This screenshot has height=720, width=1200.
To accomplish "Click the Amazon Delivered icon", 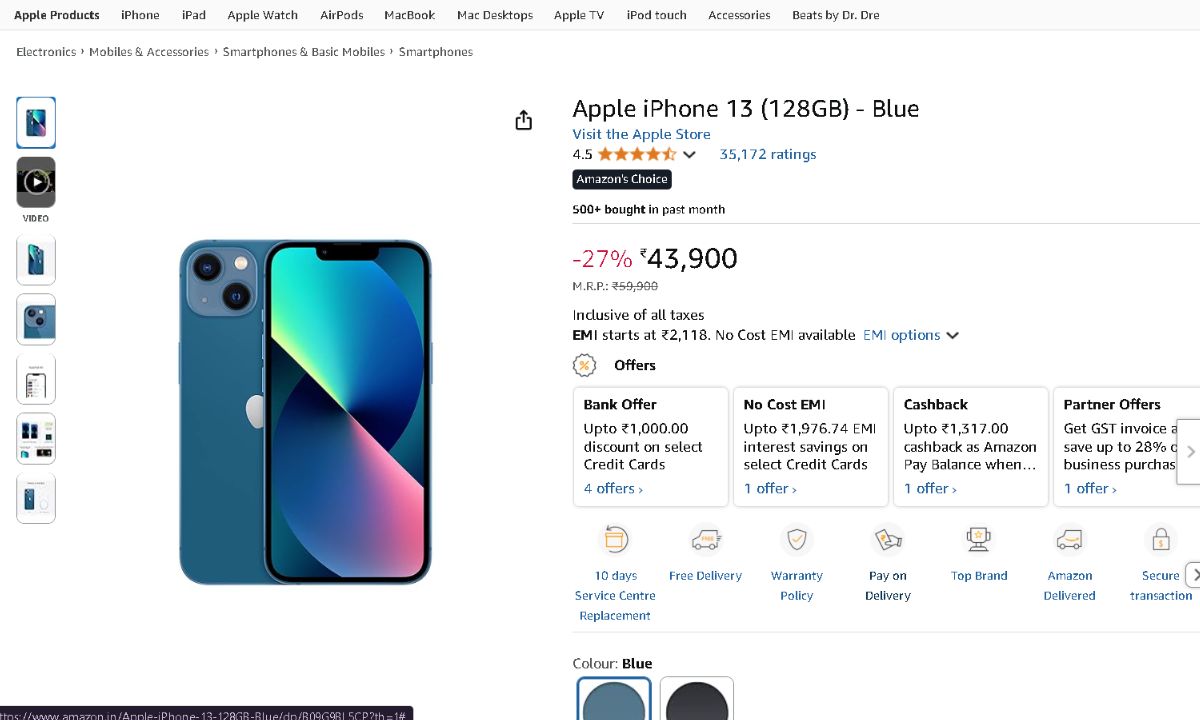I will pyautogui.click(x=1070, y=541).
